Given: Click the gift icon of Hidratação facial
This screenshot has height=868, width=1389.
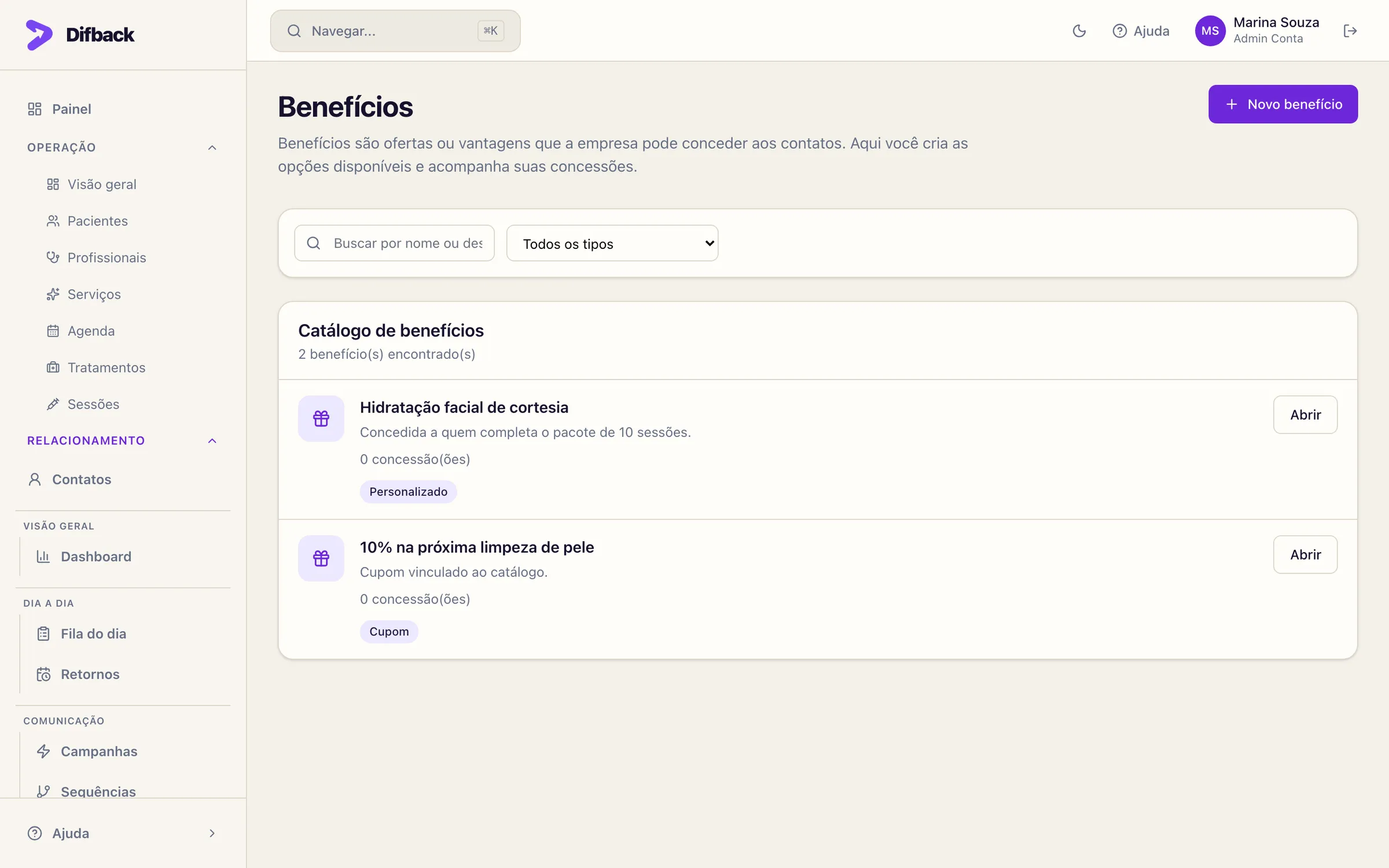Looking at the screenshot, I should (321, 418).
